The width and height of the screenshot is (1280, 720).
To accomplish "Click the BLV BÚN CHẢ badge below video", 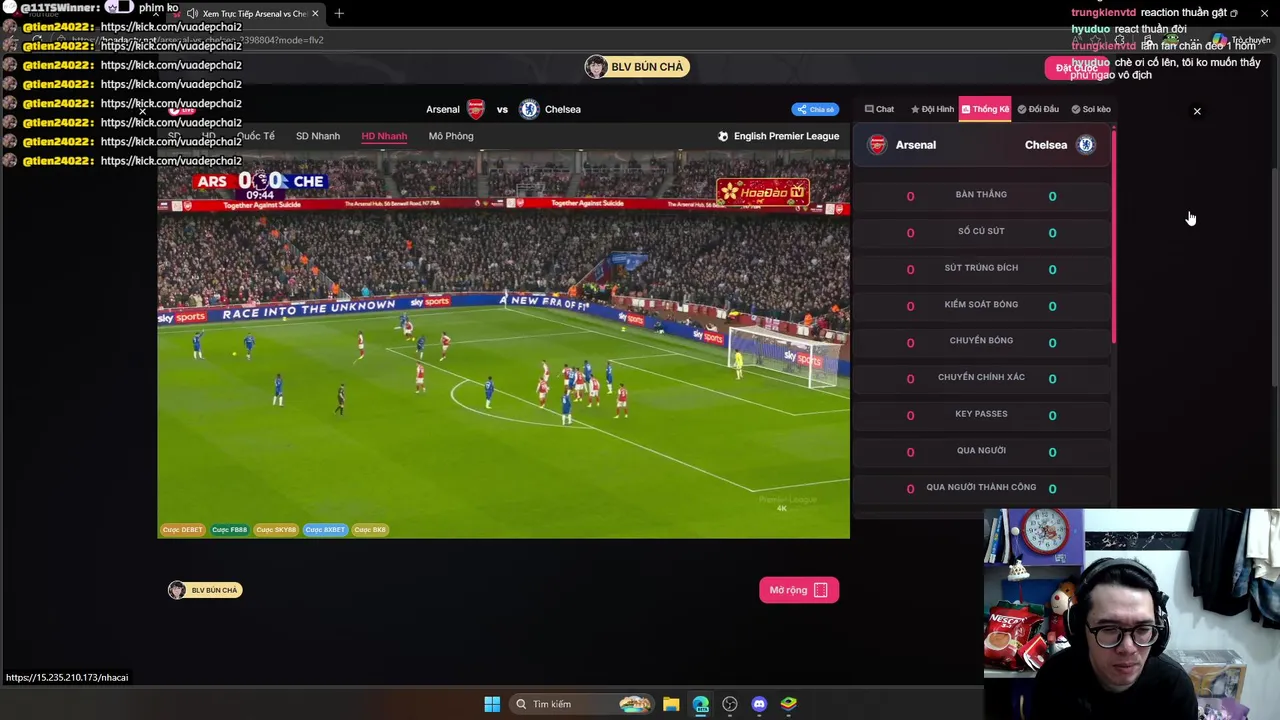I will point(204,590).
